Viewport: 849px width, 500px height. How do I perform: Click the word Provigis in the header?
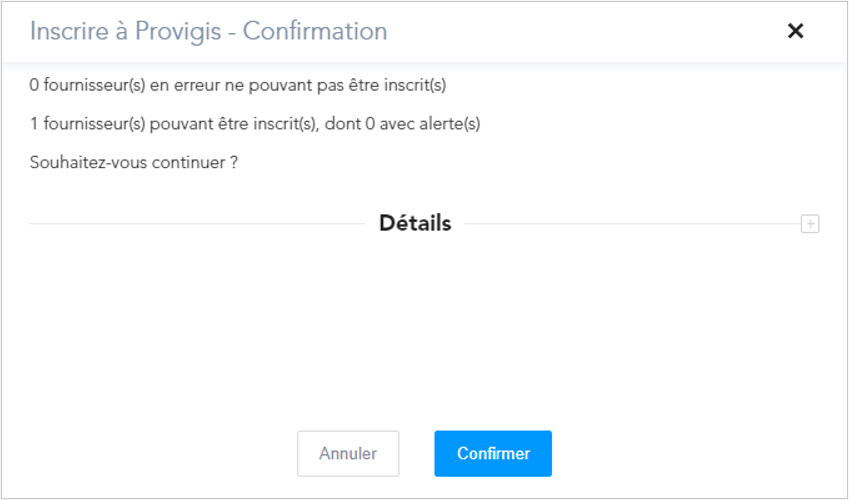pos(178,31)
